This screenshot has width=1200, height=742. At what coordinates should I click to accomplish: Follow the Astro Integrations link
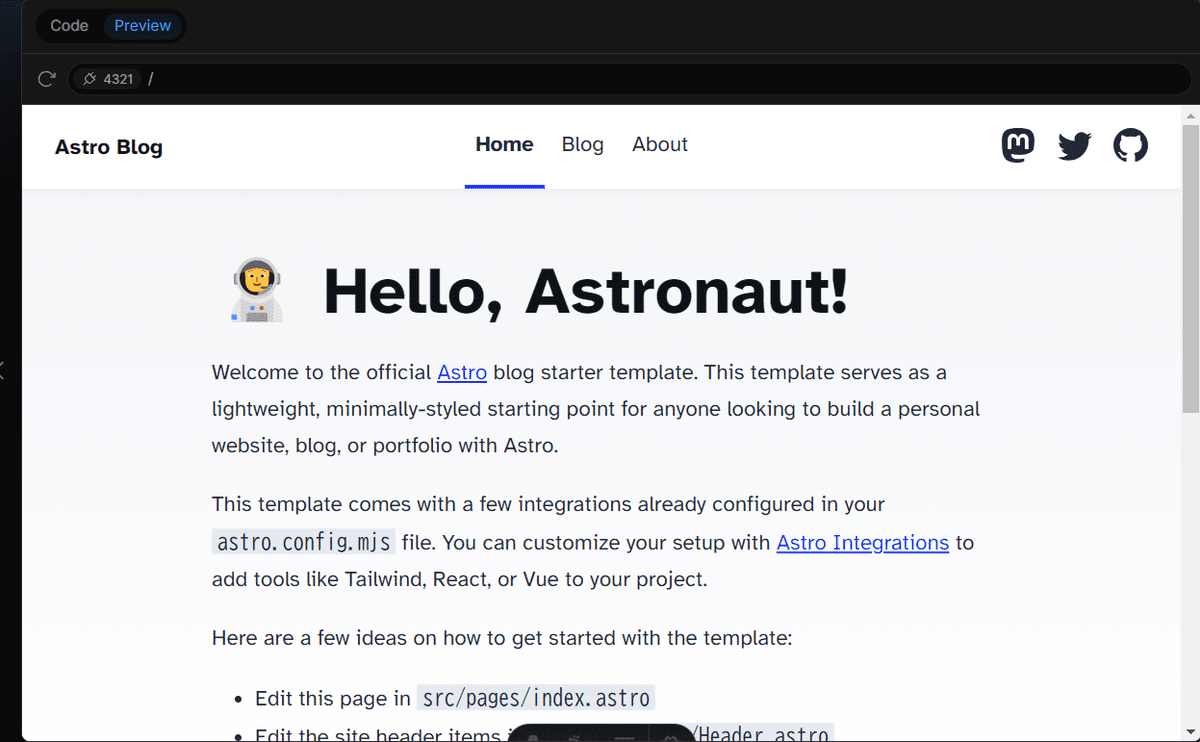tap(862, 543)
